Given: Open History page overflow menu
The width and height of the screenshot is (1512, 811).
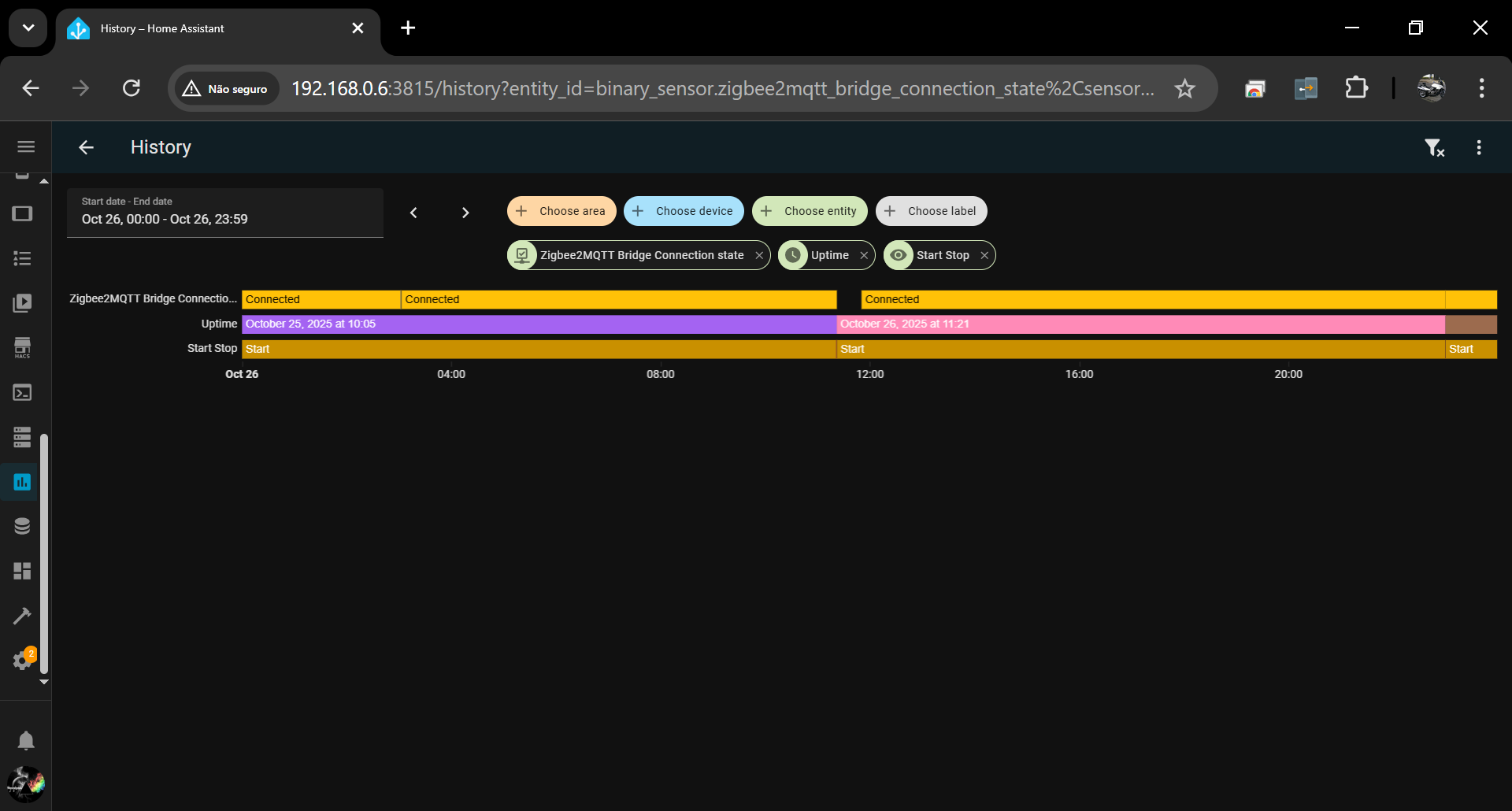Looking at the screenshot, I should [x=1479, y=147].
